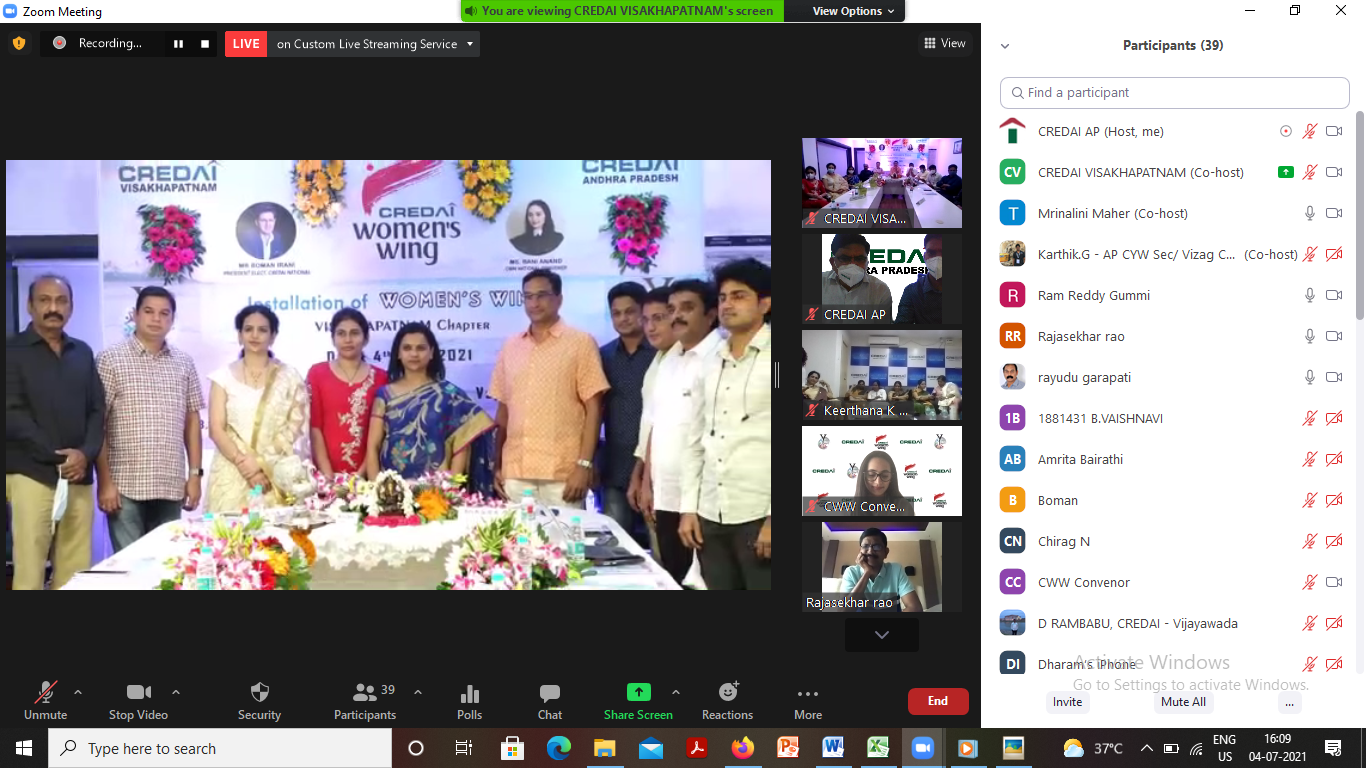
Task: Expand audio settings arrow next to Unmute
Action: tap(78, 692)
